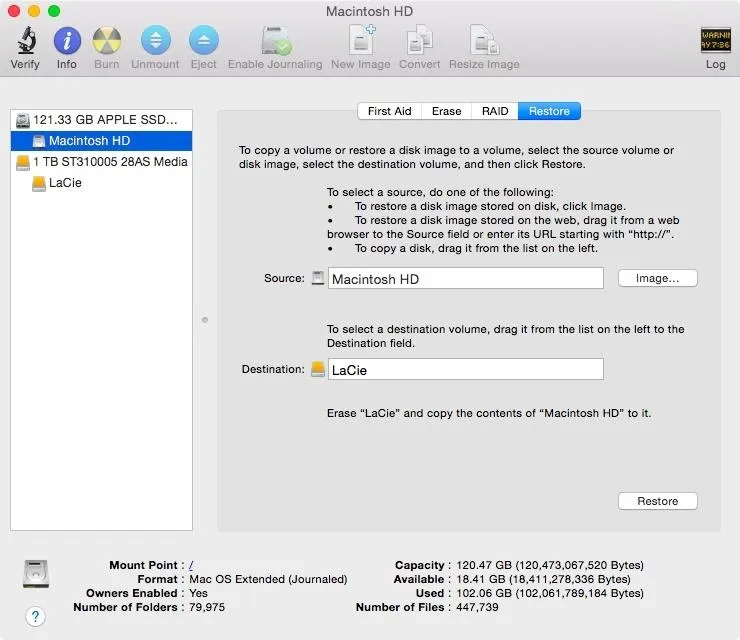Screen dimensions: 740x640
Task: Click the Enable Journaling icon
Action: [276, 41]
